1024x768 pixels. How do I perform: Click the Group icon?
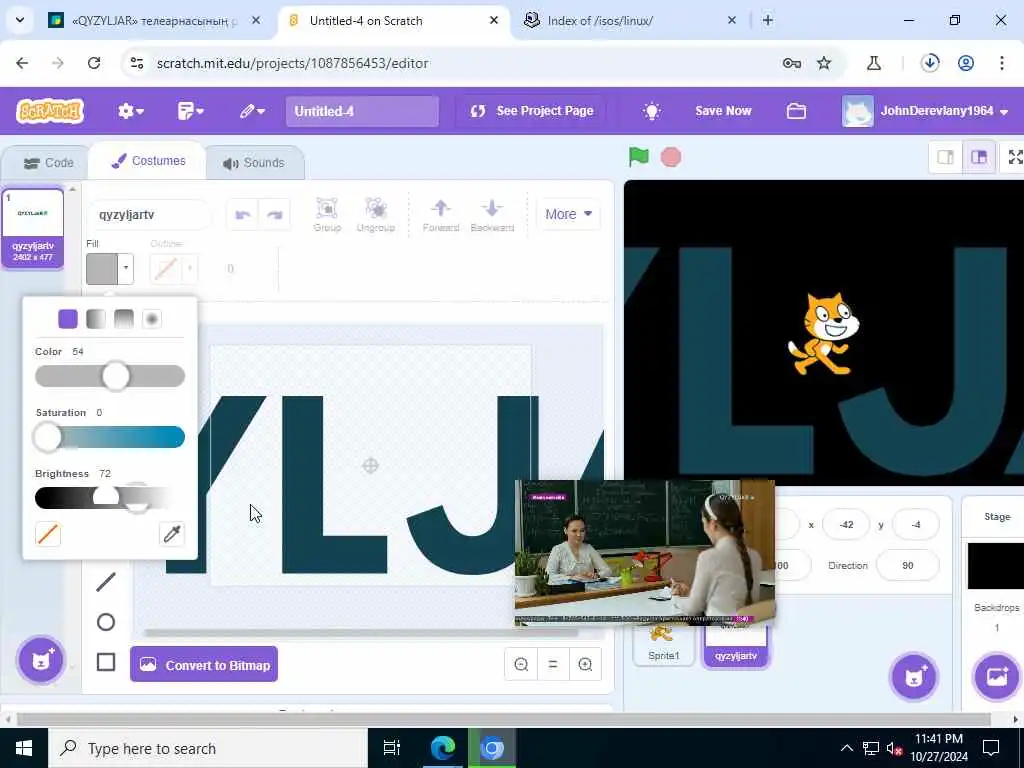coord(327,214)
